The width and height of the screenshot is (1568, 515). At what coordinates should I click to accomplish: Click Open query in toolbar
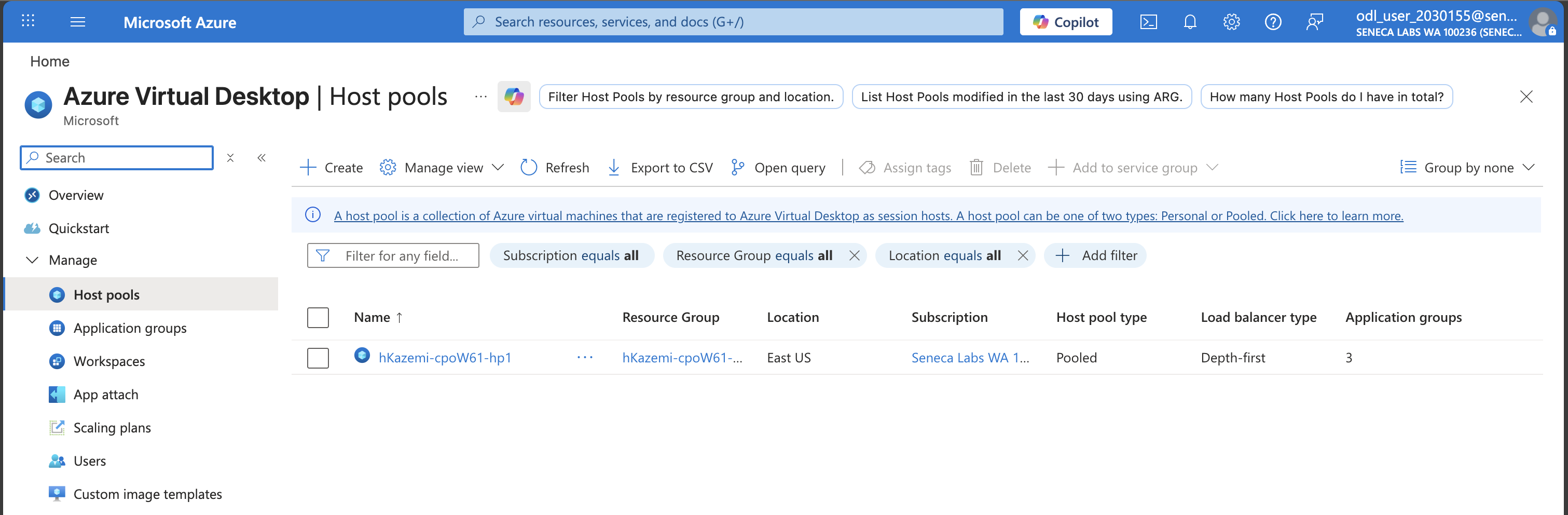tap(778, 167)
